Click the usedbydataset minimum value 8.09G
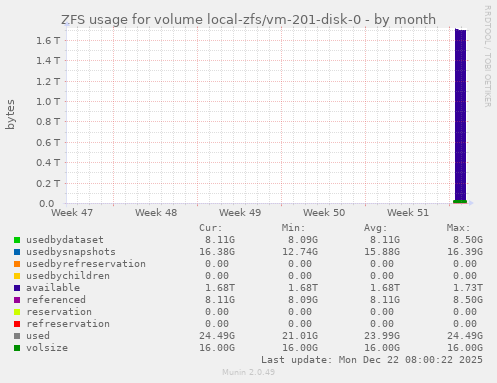The image size is (497, 383). click(x=303, y=240)
